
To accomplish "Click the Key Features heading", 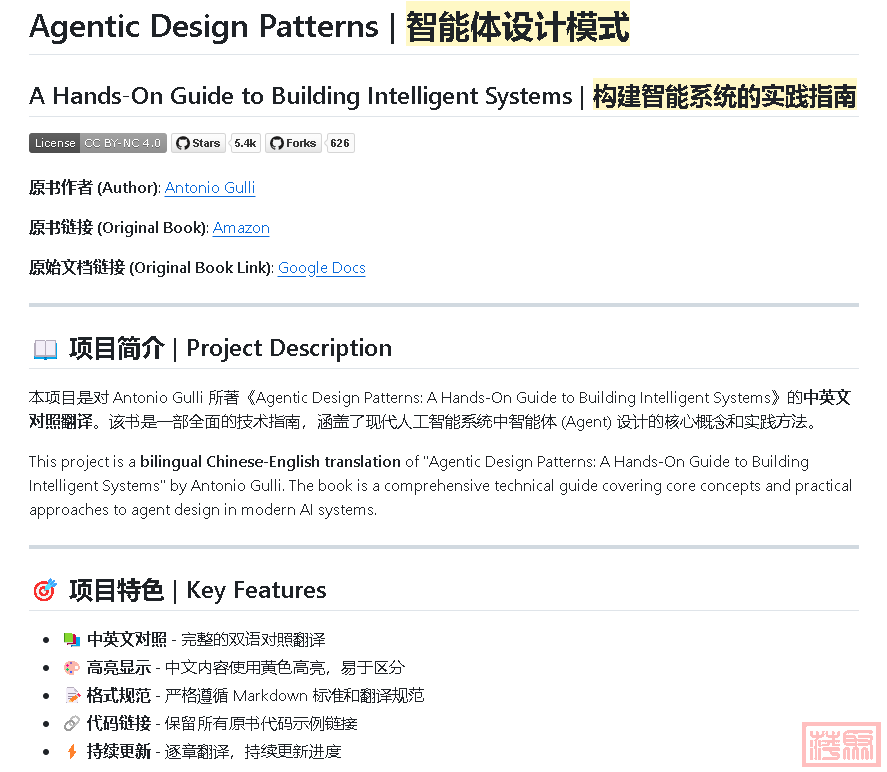I will (x=256, y=590).
